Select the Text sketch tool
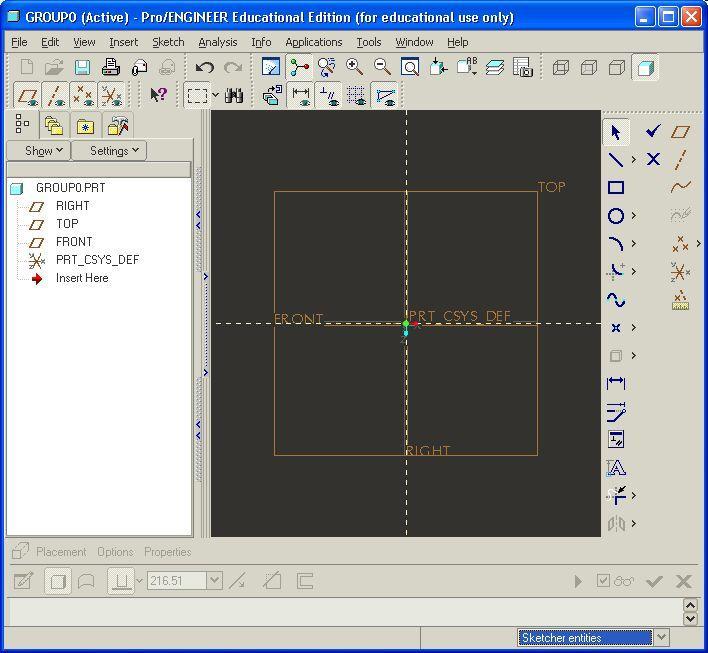 [x=616, y=467]
